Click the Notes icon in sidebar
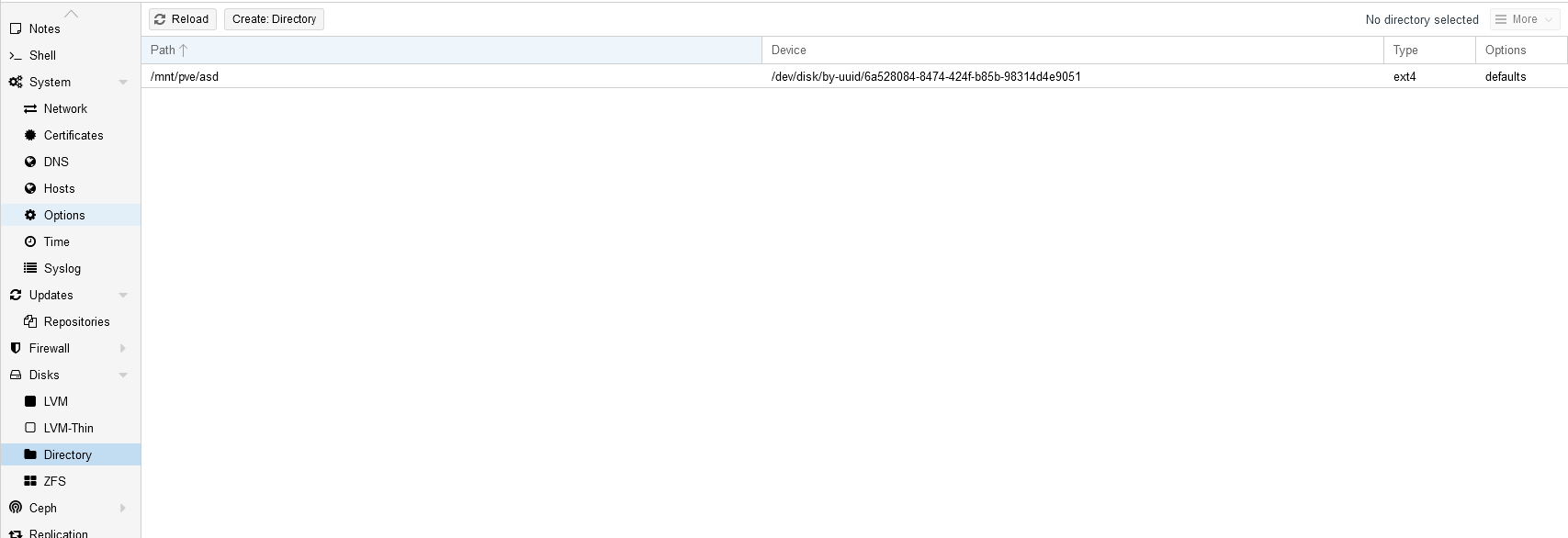This screenshot has height=538, width=1568. [16, 28]
